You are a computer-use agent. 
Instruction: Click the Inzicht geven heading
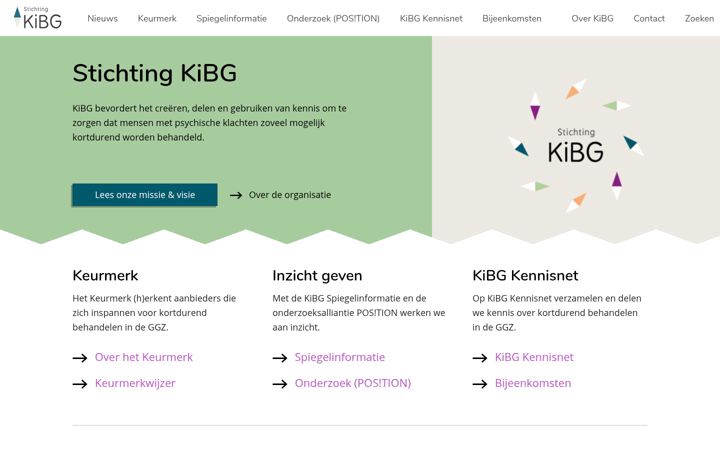pos(317,276)
